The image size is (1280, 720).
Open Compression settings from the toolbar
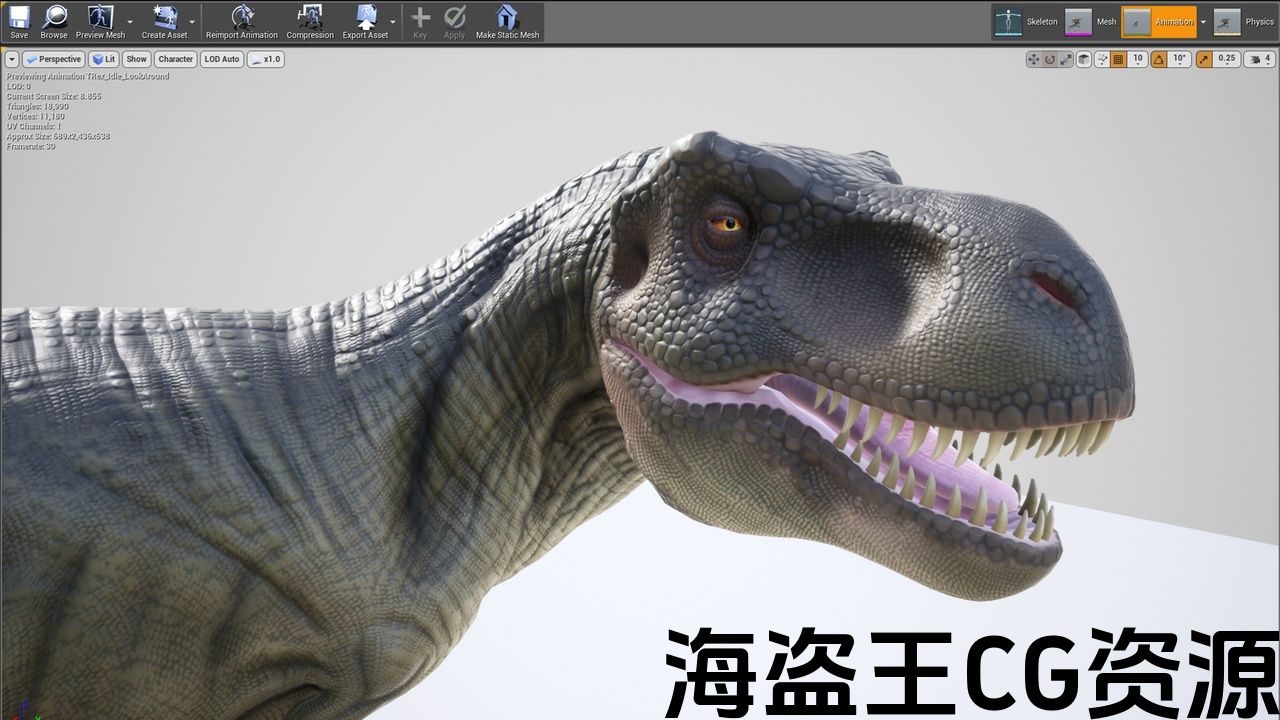(310, 17)
